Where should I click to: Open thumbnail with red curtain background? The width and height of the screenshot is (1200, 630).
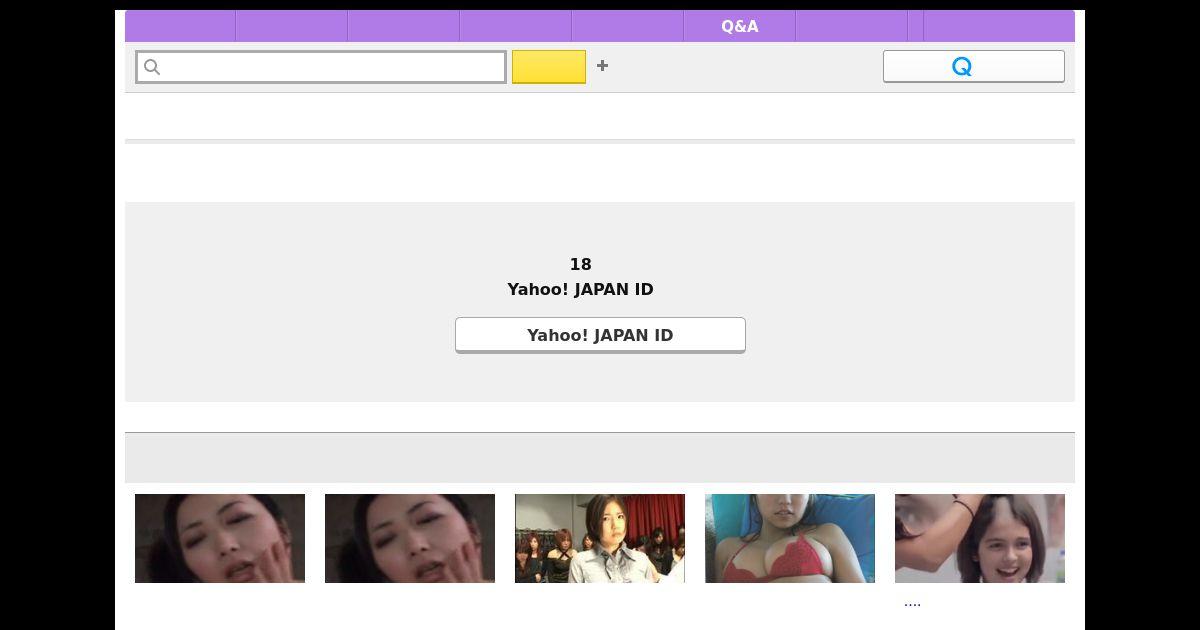pyautogui.click(x=600, y=538)
